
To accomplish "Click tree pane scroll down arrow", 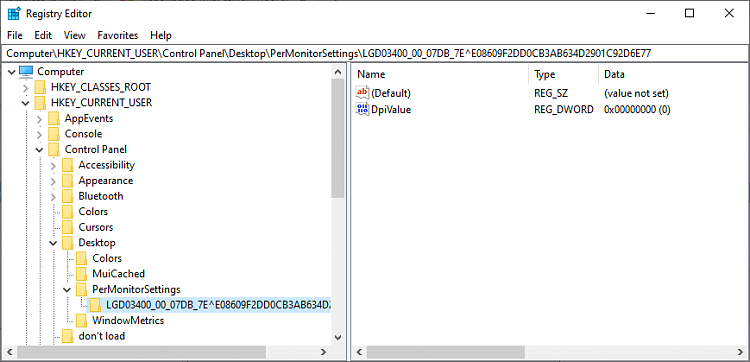I will [x=338, y=337].
